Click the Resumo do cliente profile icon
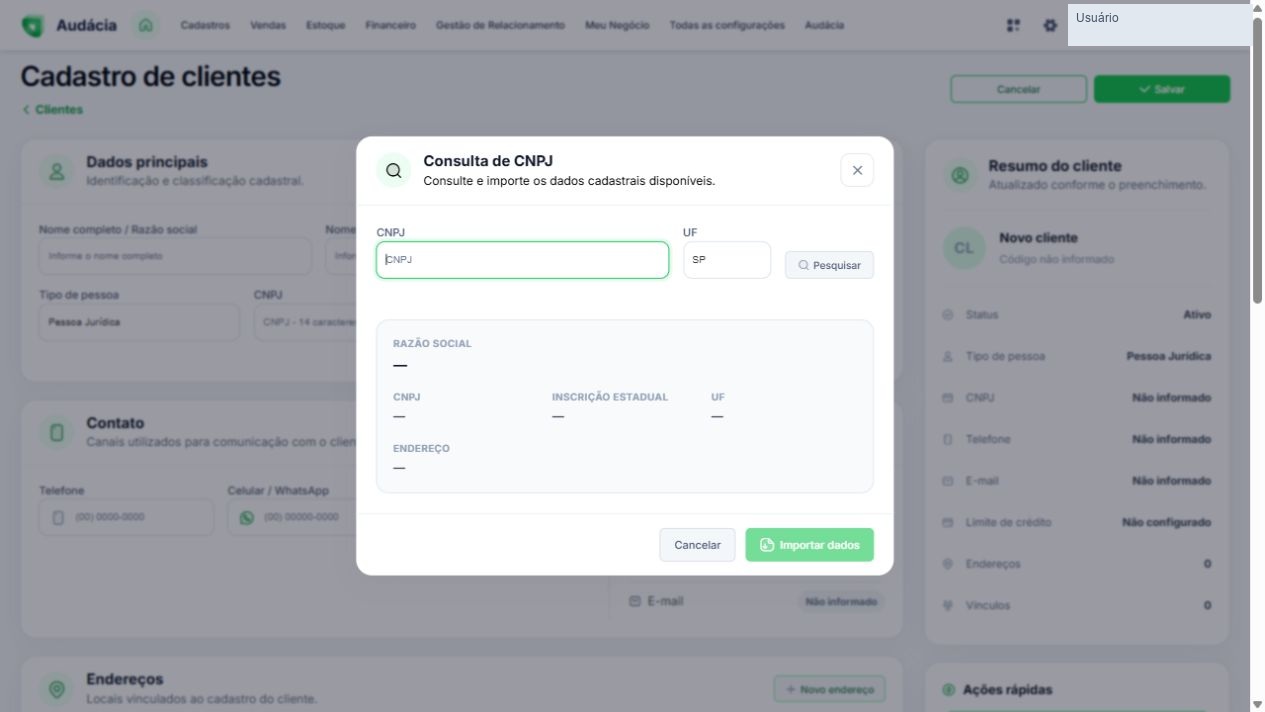 coord(960,175)
